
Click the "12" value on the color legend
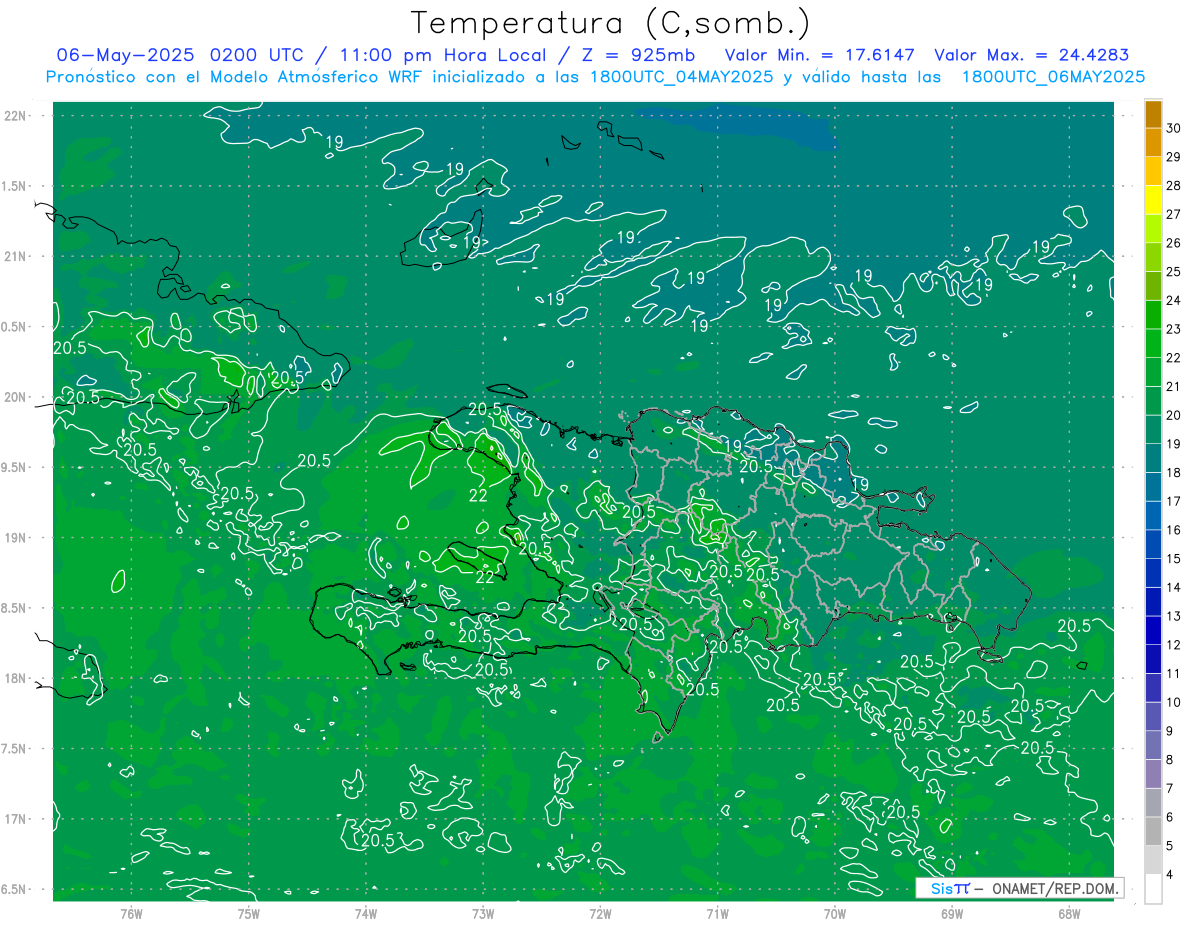[1174, 645]
